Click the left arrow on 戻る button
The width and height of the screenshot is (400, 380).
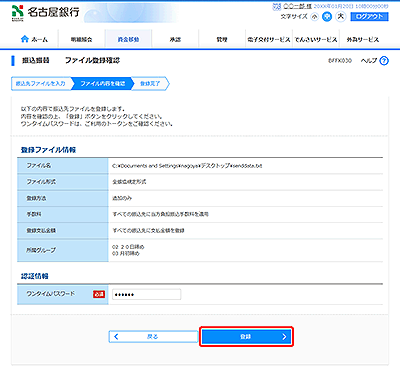pos(116,337)
